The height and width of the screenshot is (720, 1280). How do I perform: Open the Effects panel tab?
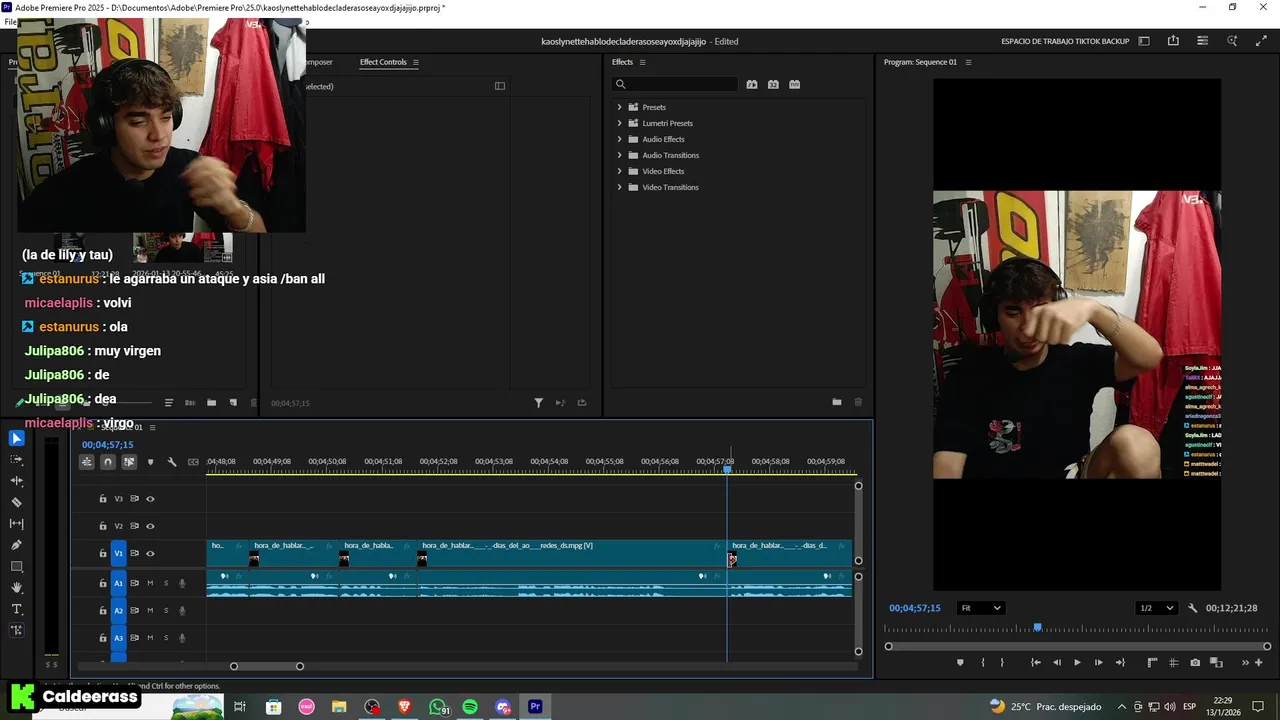622,62
